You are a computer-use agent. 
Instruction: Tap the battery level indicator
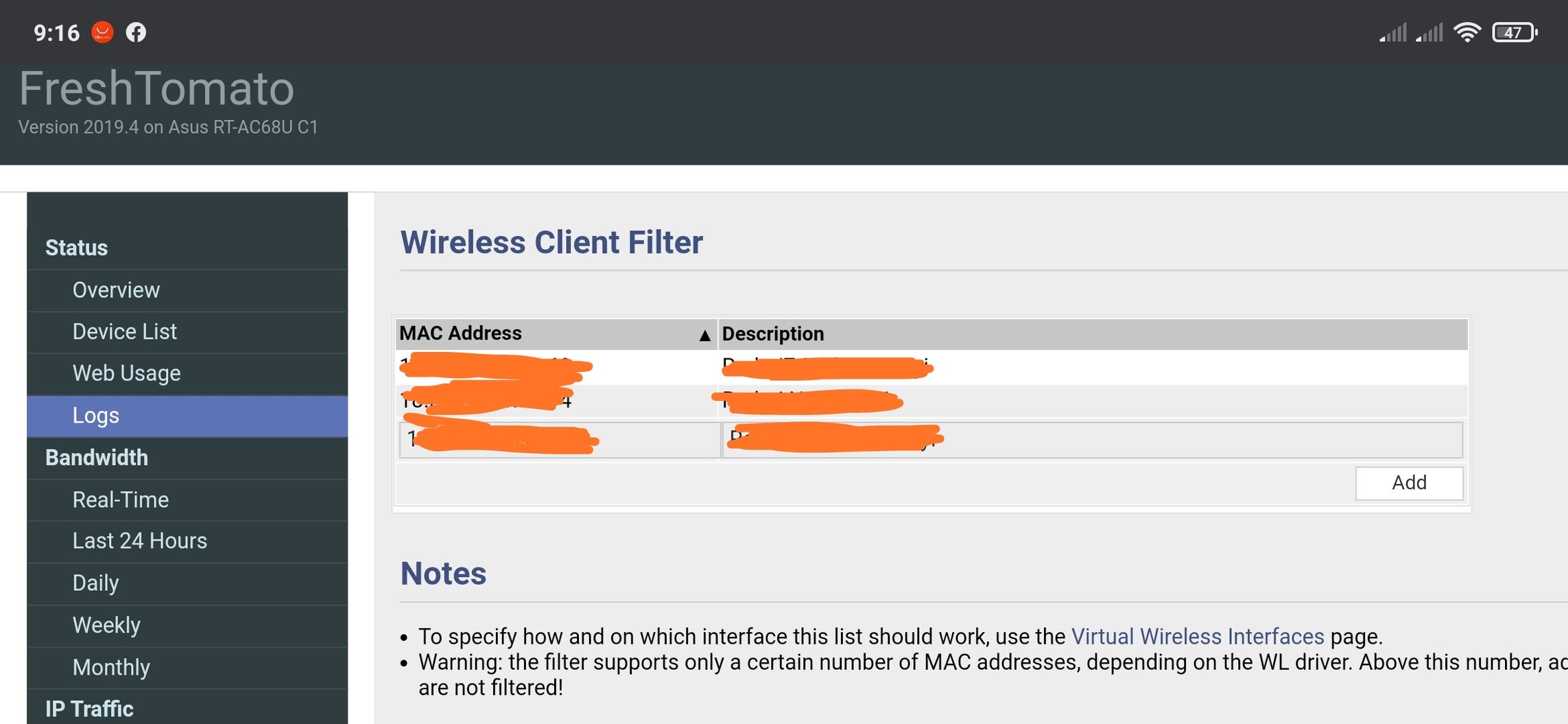click(x=1514, y=32)
